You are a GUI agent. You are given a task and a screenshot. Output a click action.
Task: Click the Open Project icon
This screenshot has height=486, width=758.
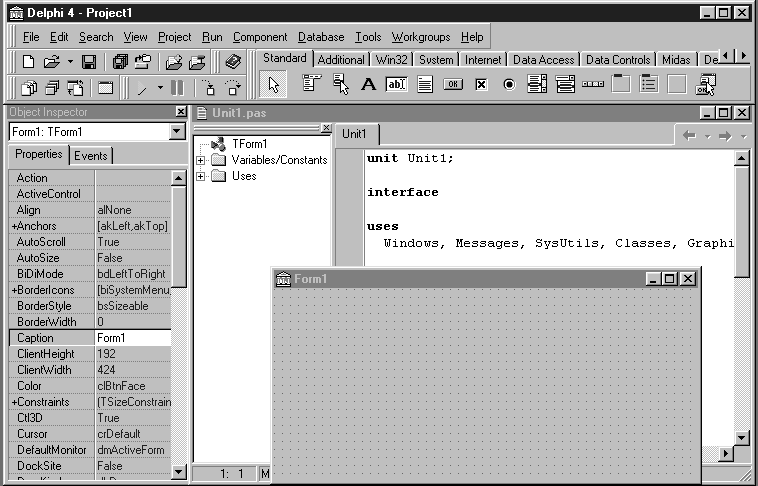pyautogui.click(x=143, y=62)
